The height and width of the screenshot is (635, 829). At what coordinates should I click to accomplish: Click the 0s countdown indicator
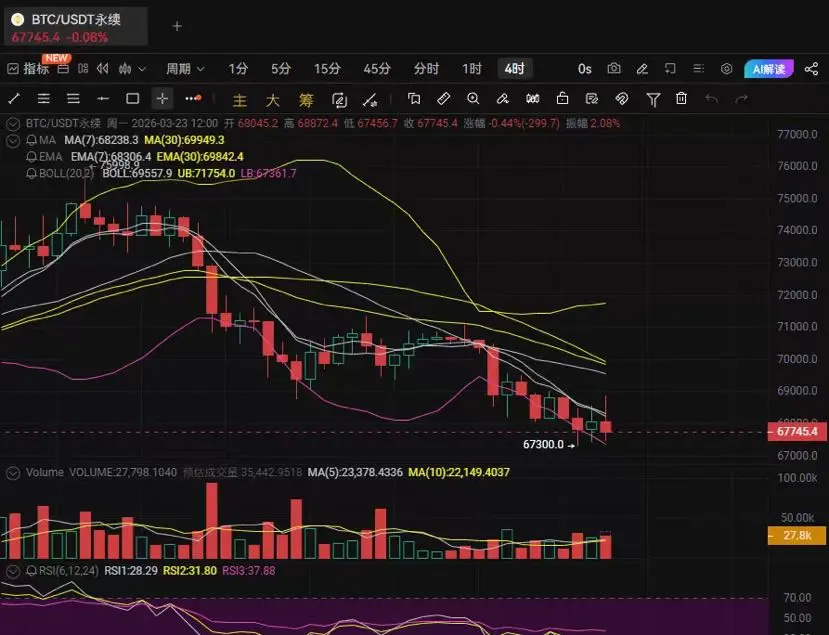tap(584, 69)
